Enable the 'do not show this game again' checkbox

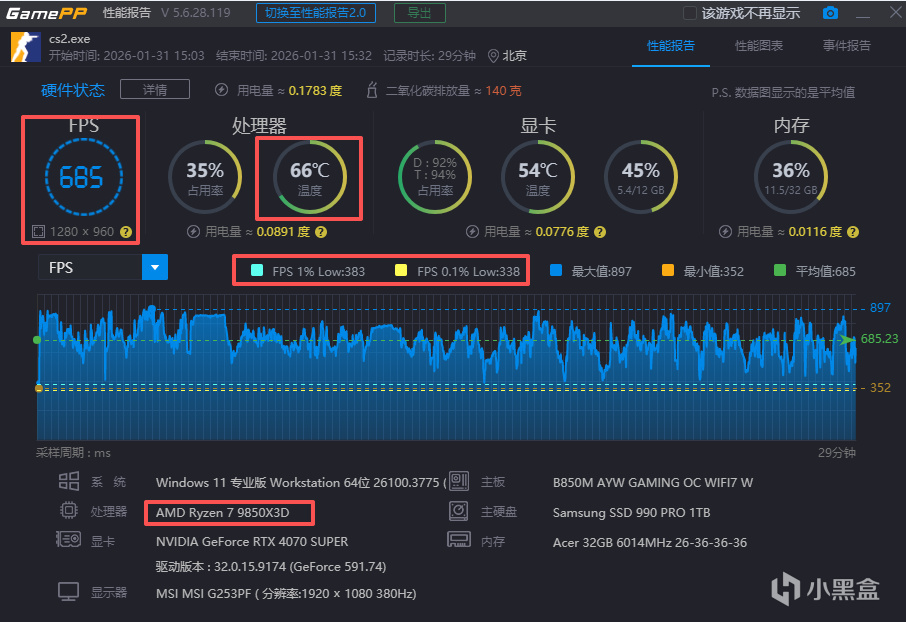click(x=689, y=13)
